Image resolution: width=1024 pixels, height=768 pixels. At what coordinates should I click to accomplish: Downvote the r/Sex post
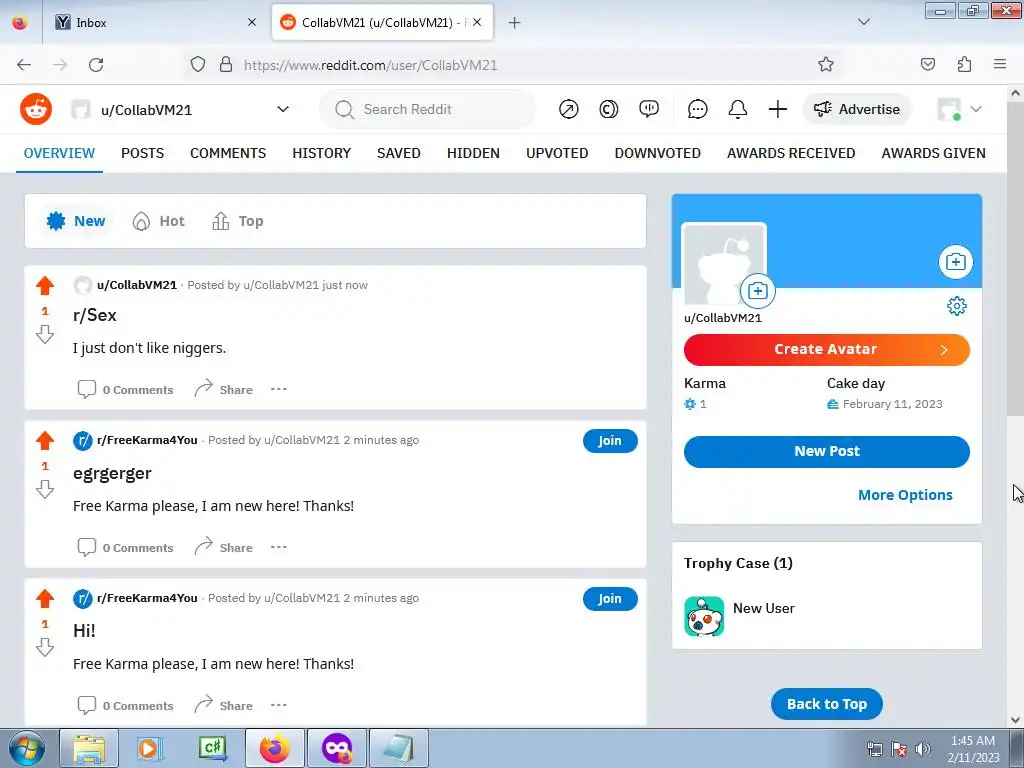pos(45,334)
